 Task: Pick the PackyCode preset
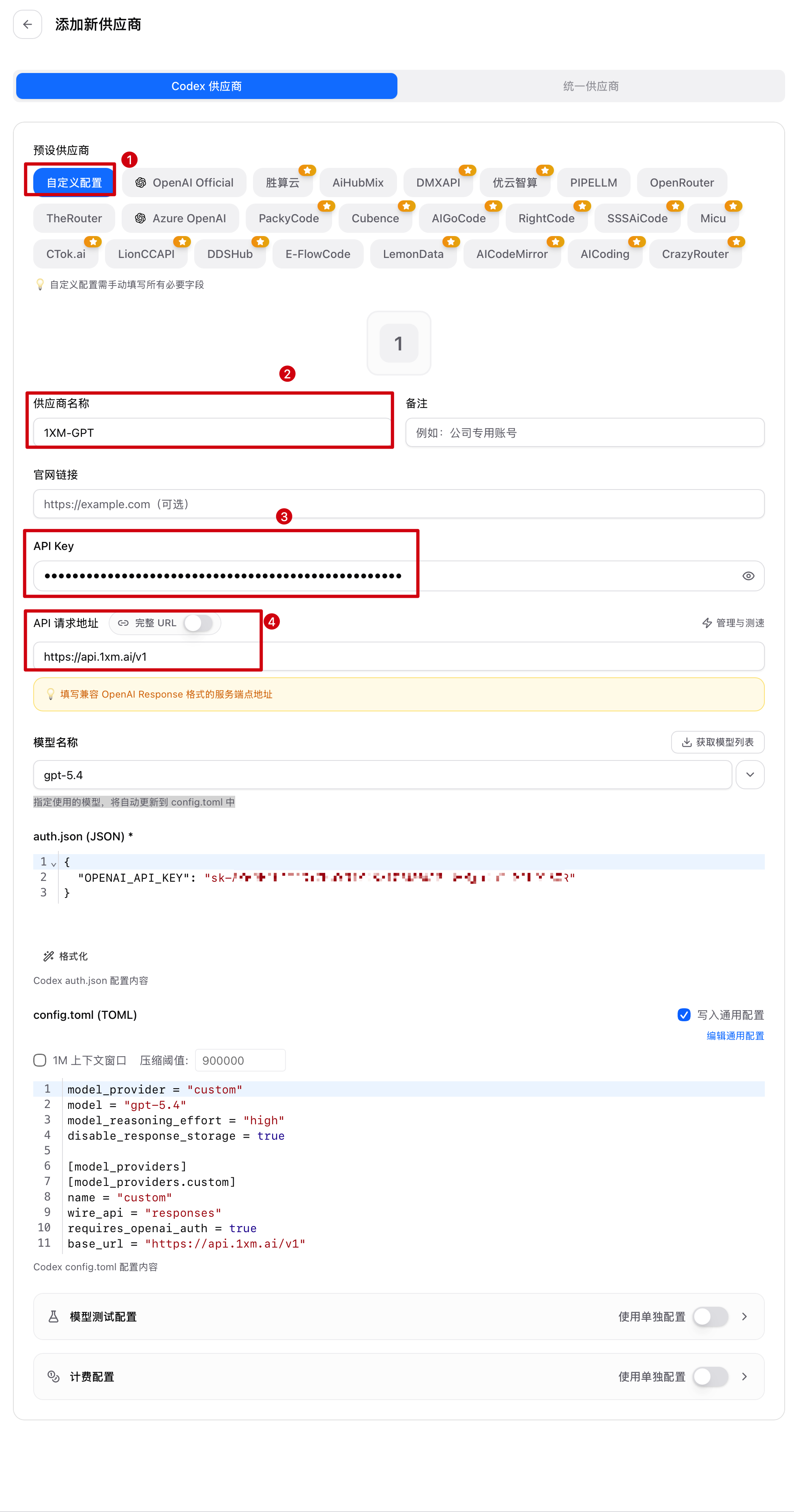(x=289, y=218)
